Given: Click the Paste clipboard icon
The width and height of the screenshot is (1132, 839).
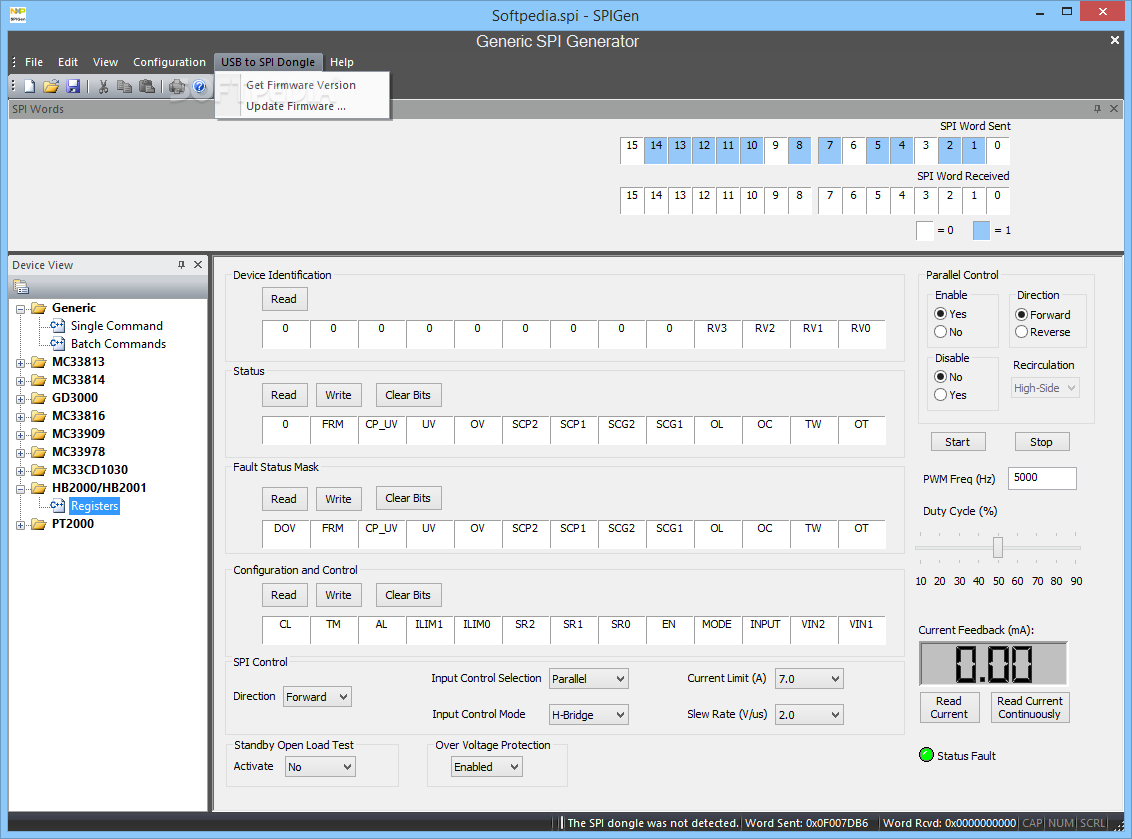Looking at the screenshot, I should click(147, 87).
